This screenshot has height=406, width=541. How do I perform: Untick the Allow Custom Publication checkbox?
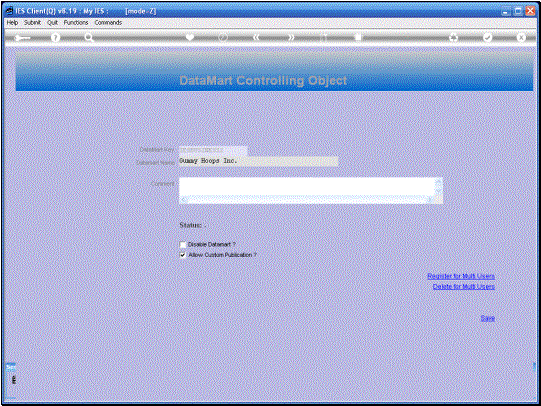click(183, 255)
